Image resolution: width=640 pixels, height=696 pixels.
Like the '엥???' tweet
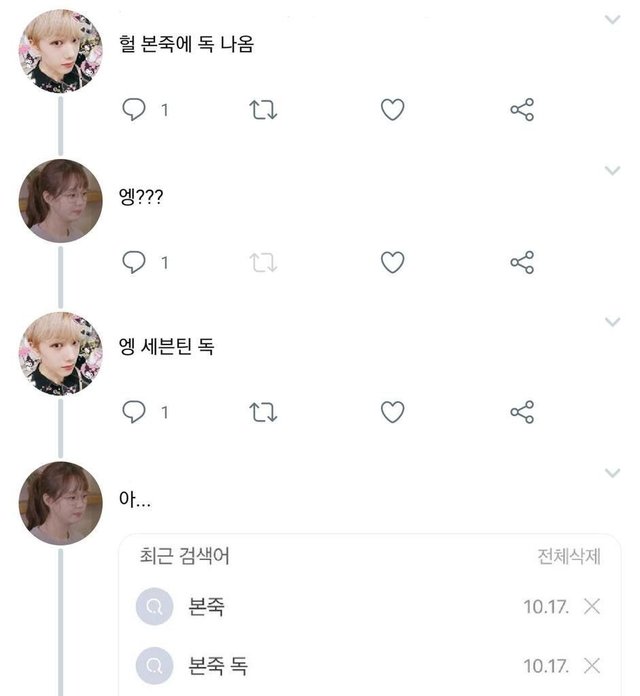(x=393, y=262)
